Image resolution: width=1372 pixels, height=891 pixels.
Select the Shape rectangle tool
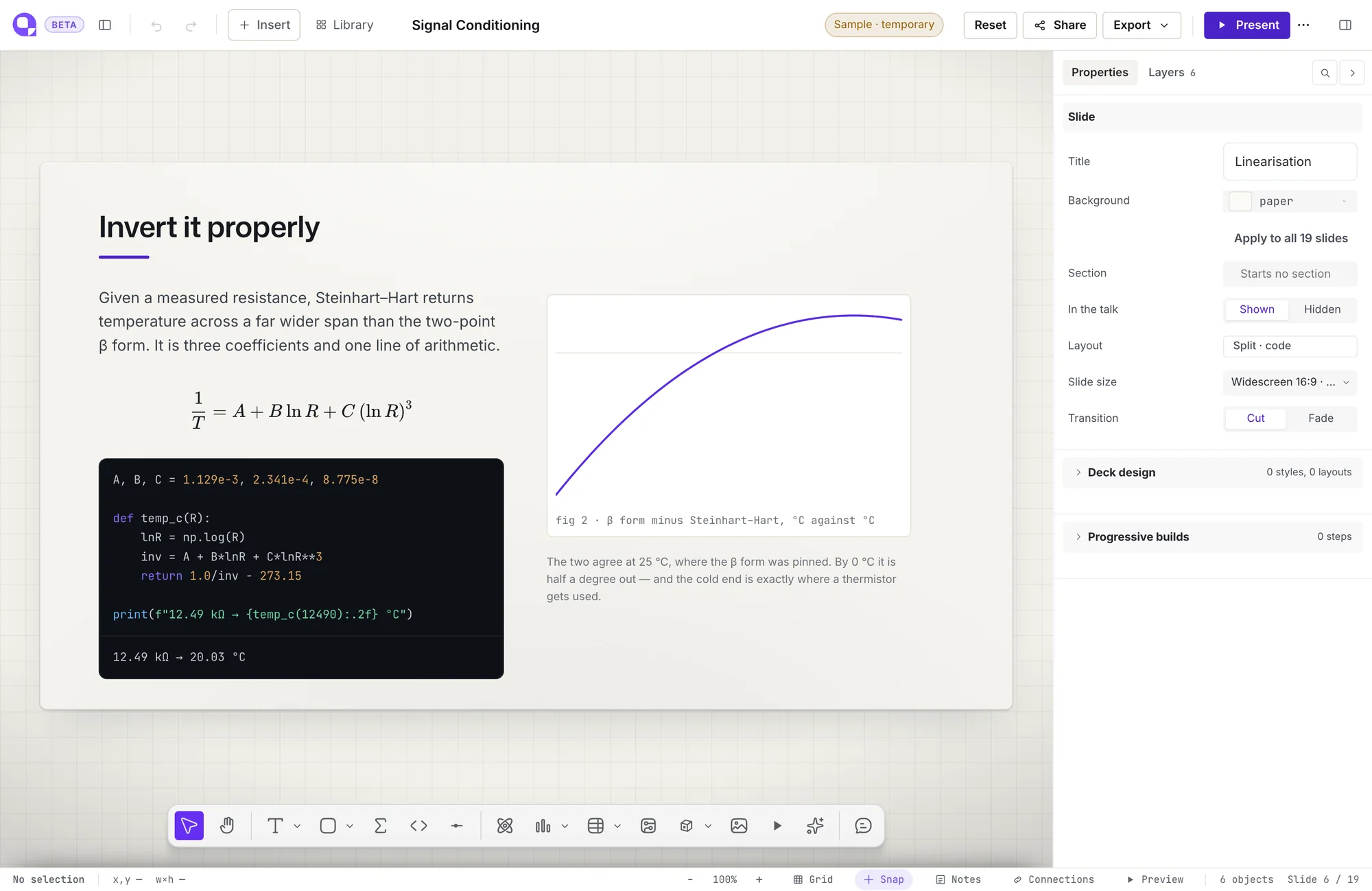328,826
